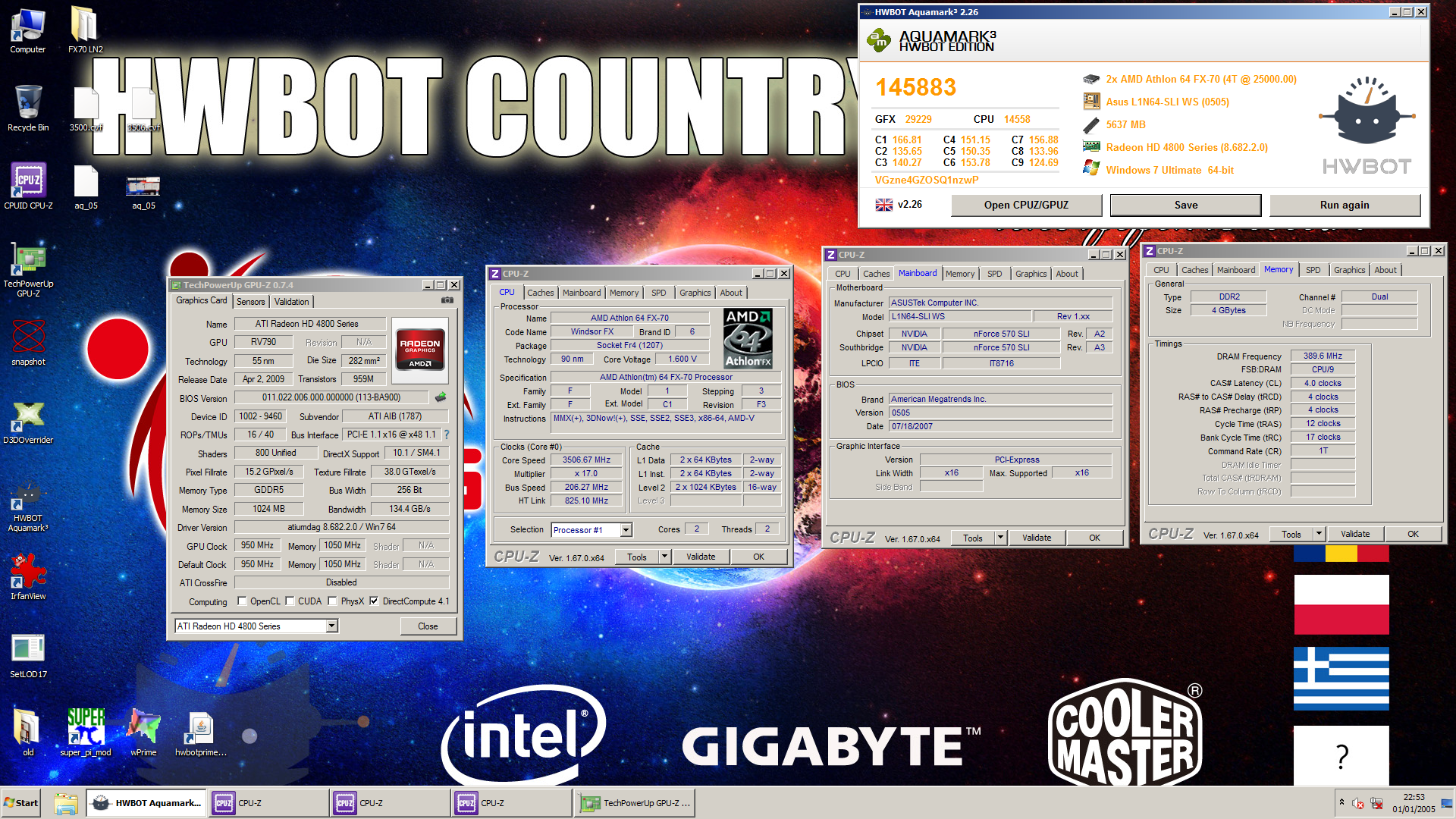Click Close button in GPU-Z
Image resolution: width=1456 pixels, height=819 pixels.
(428, 626)
